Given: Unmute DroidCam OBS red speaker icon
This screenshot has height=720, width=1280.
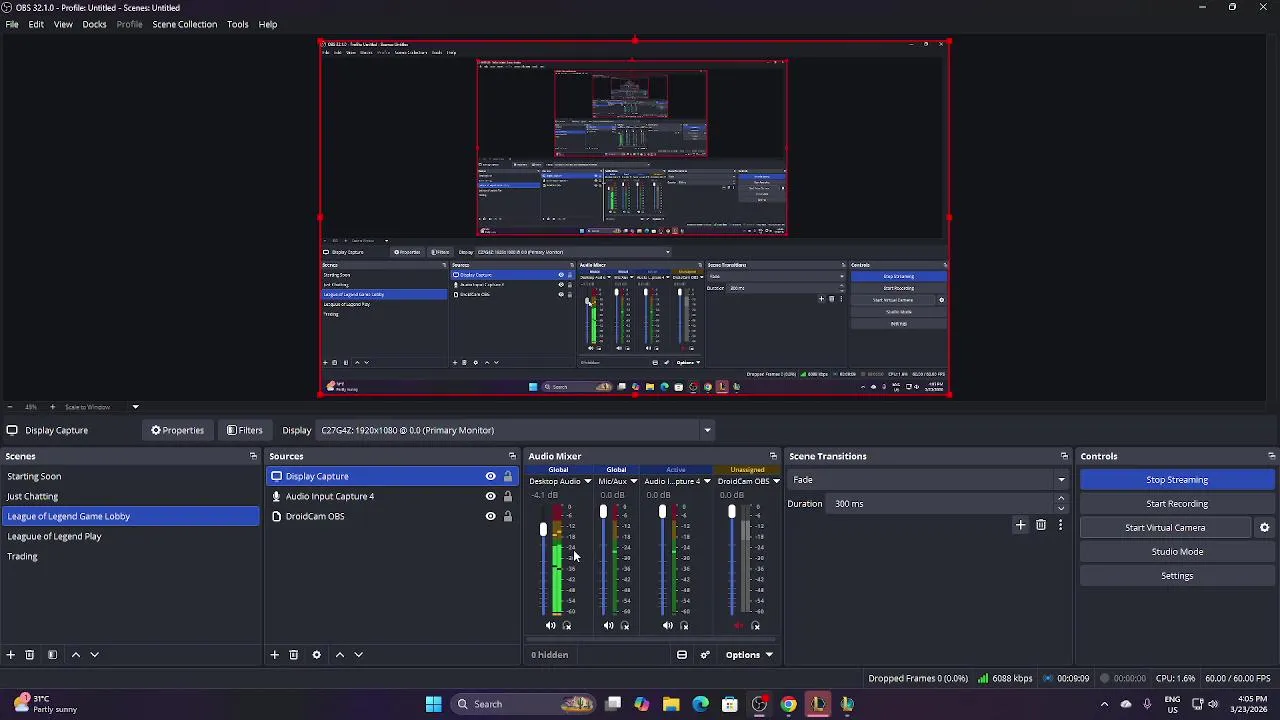Looking at the screenshot, I should point(739,626).
